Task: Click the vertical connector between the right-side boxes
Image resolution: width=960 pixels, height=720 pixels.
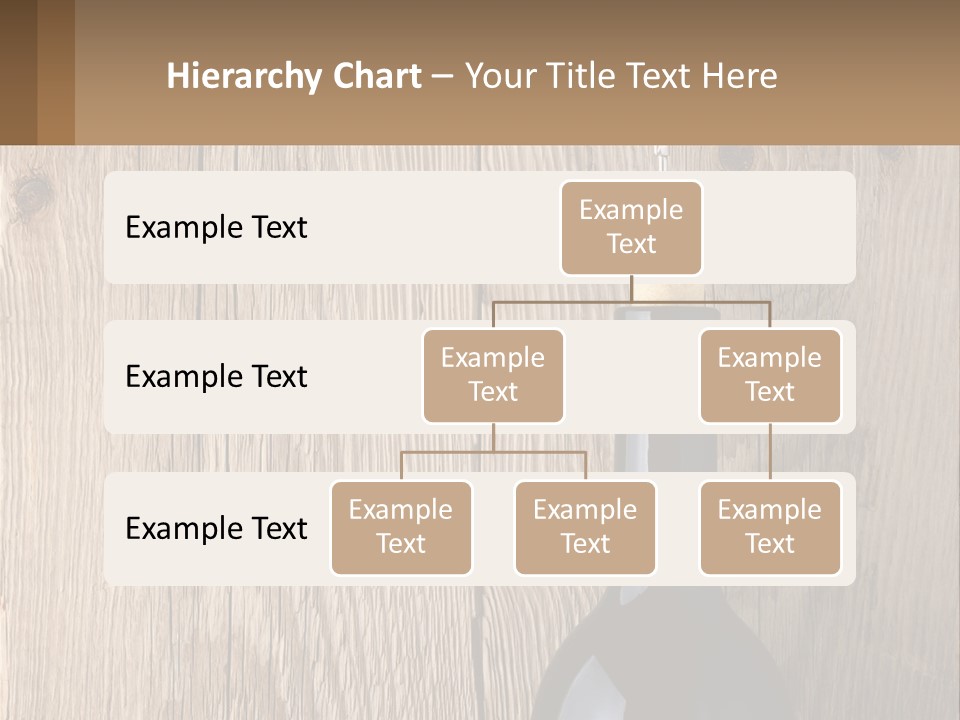Action: coord(770,452)
